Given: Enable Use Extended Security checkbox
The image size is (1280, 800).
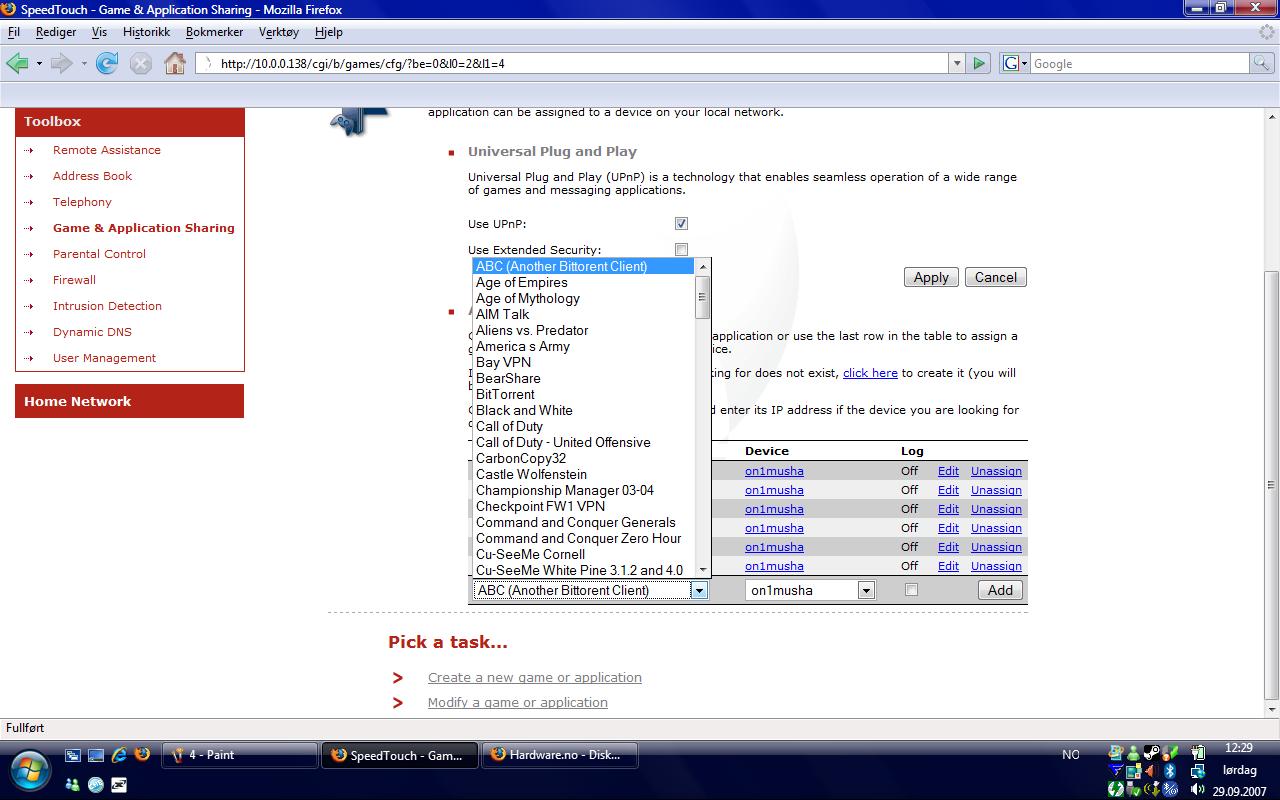Looking at the screenshot, I should [681, 250].
